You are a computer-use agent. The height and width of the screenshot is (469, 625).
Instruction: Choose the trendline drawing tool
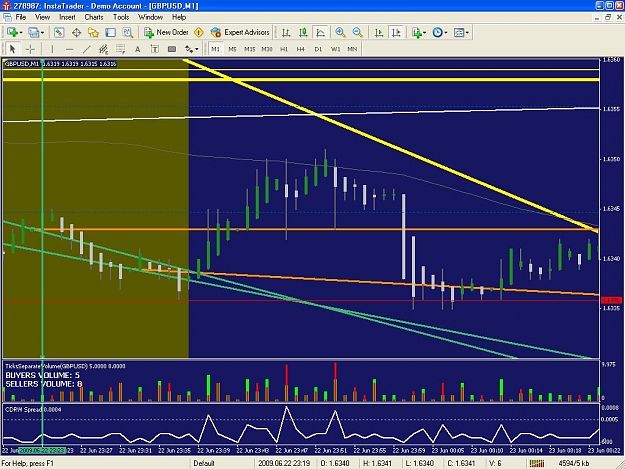(x=86, y=49)
